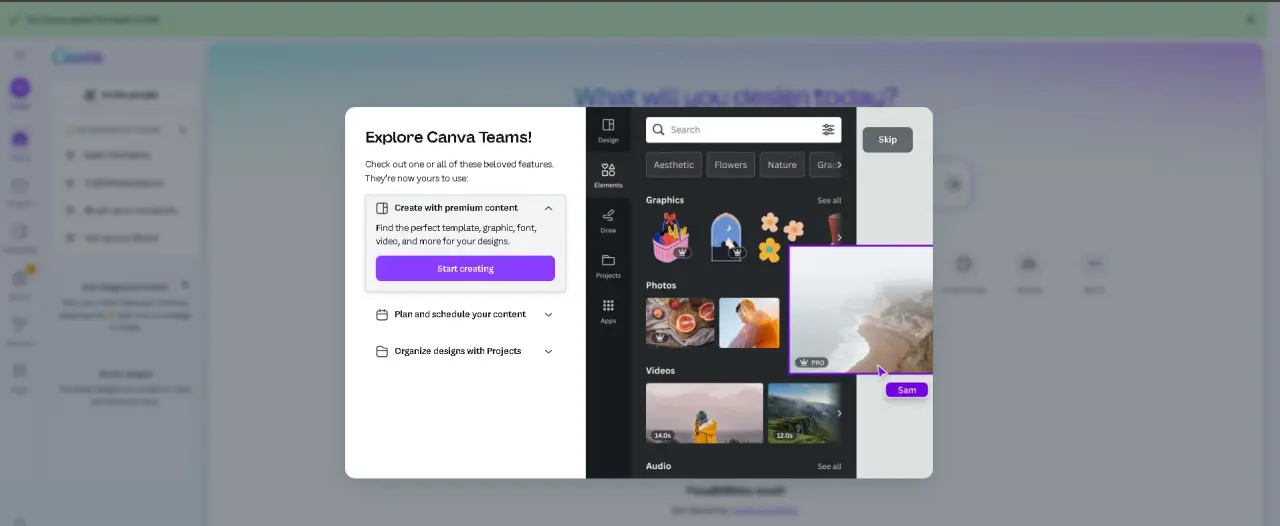Click the Projects folder icon in dark sidebar

(x=608, y=260)
